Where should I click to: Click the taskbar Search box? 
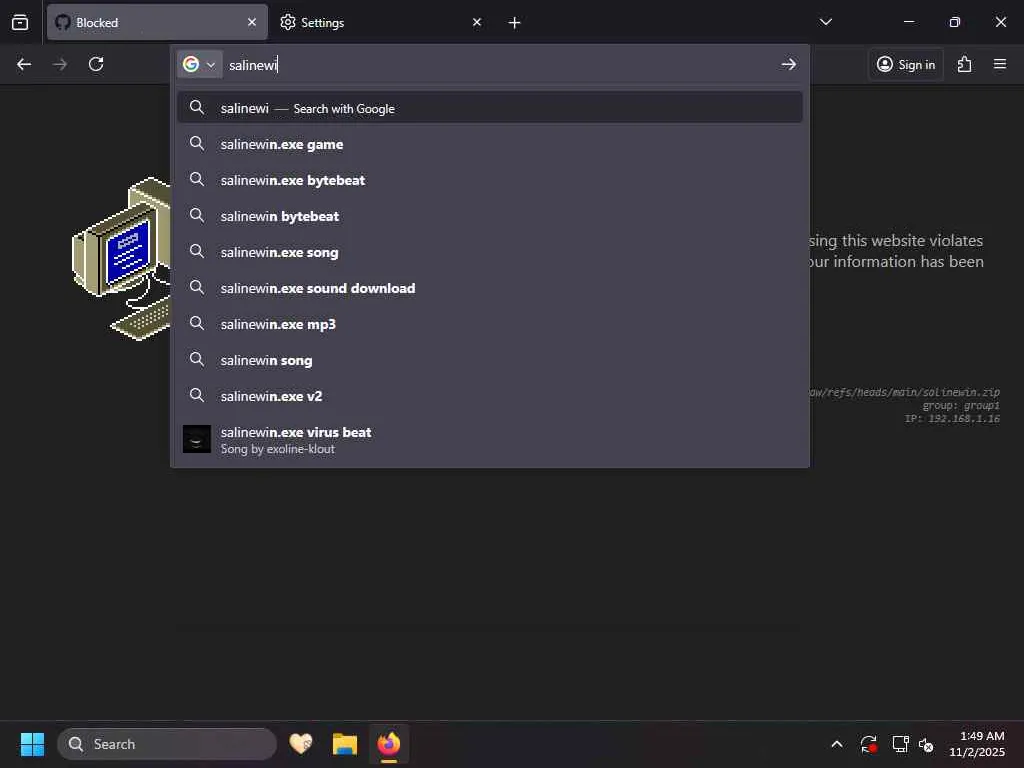coord(167,744)
